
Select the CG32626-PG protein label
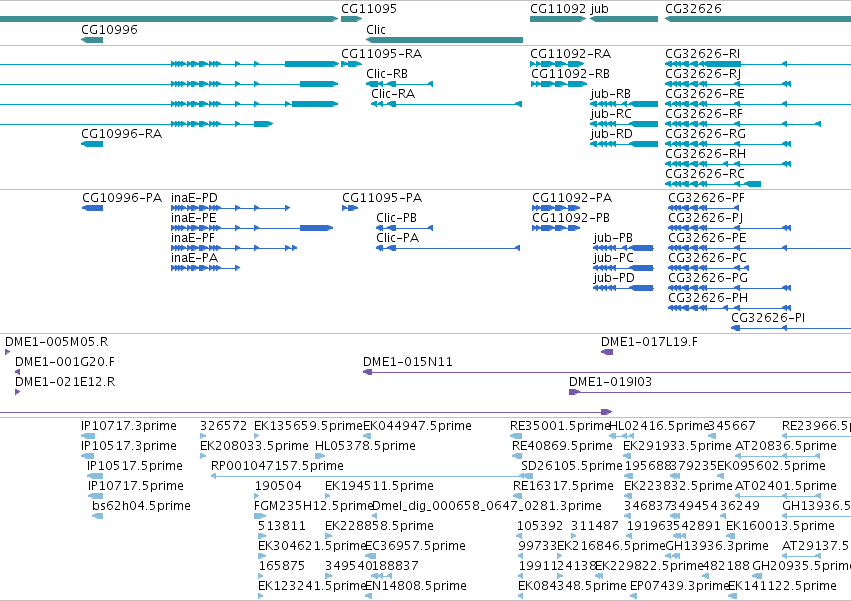point(708,279)
